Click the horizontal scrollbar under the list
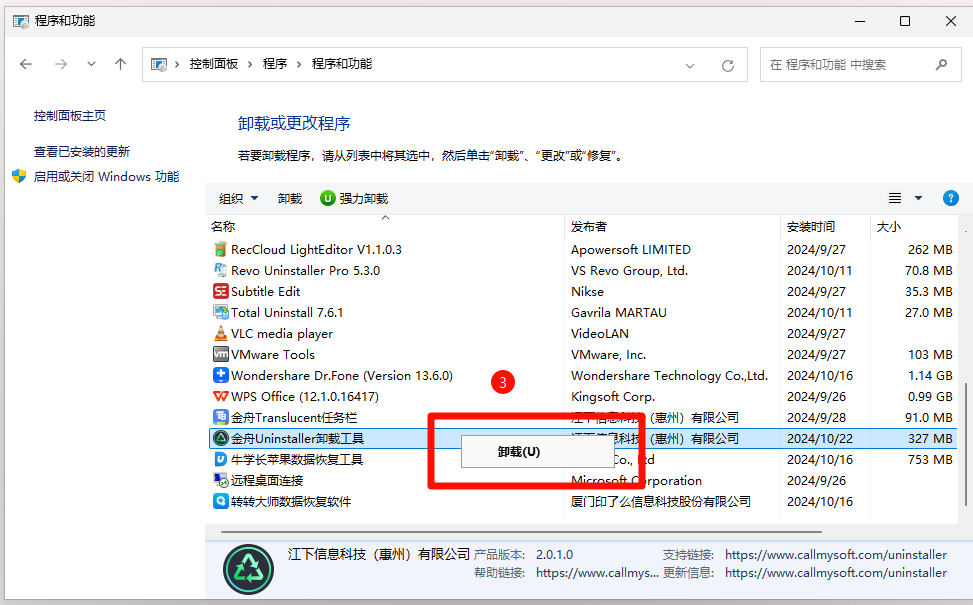This screenshot has width=973, height=605. coord(521,532)
